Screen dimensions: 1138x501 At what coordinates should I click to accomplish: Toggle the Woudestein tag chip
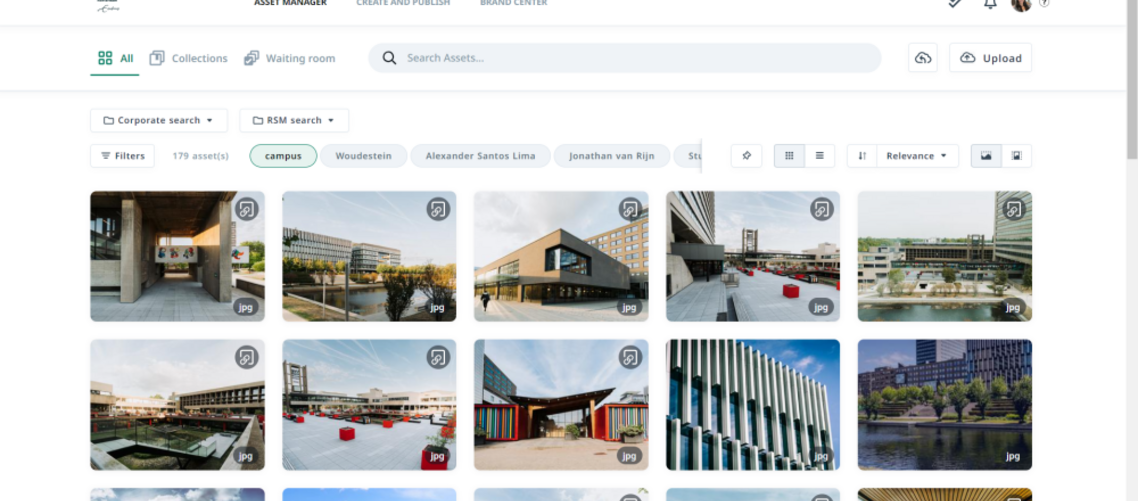pos(364,156)
